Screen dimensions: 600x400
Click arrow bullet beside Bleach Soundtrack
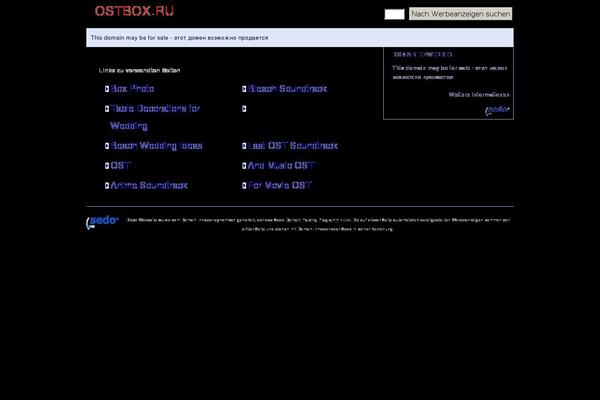tap(244, 89)
